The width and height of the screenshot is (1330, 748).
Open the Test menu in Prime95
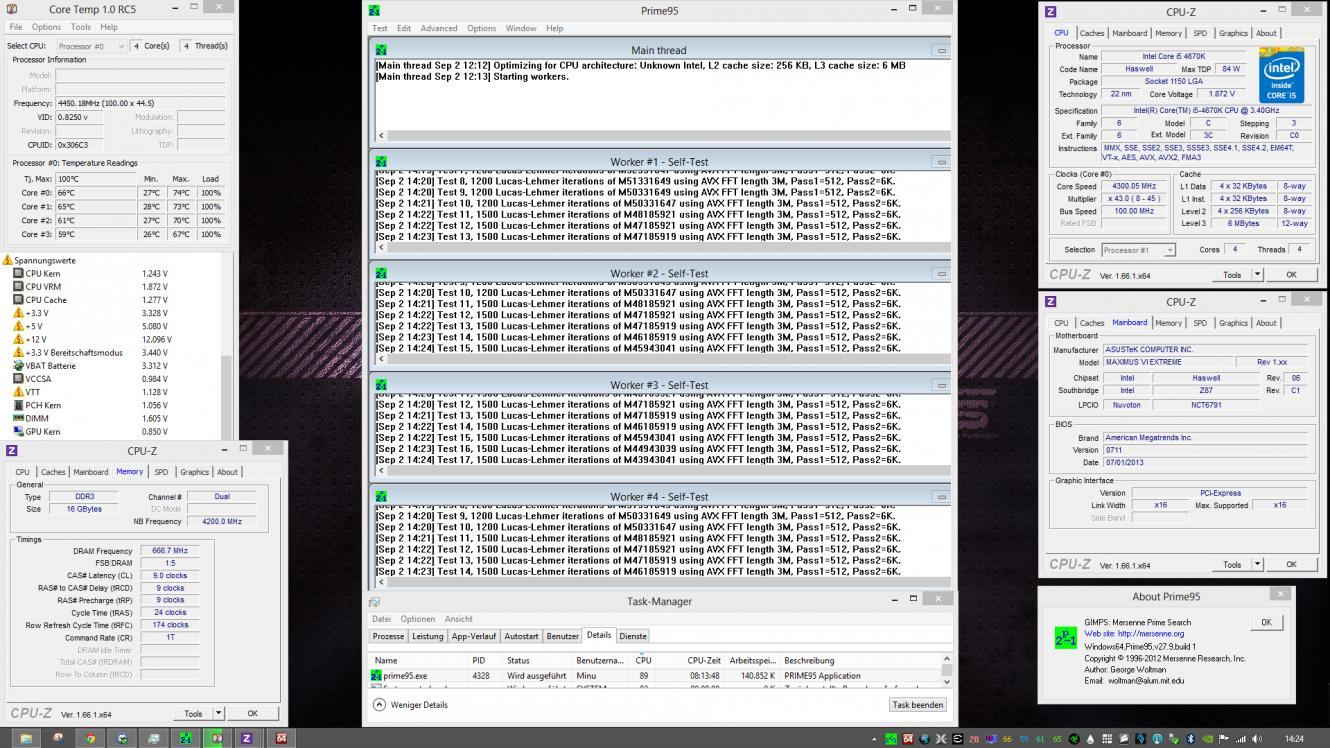(380, 28)
